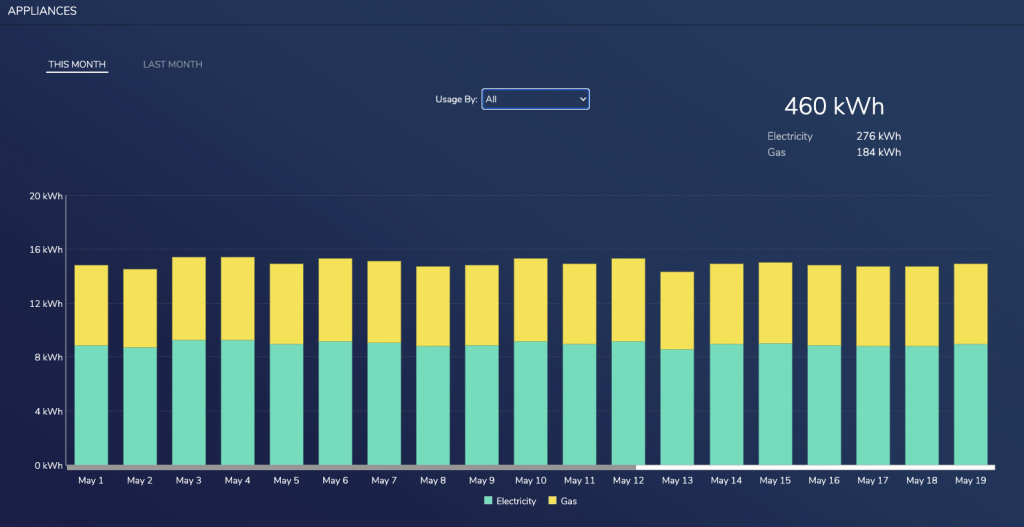Viewport: 1024px width, 527px height.
Task: Toggle Gas series in the legend
Action: click(x=568, y=501)
